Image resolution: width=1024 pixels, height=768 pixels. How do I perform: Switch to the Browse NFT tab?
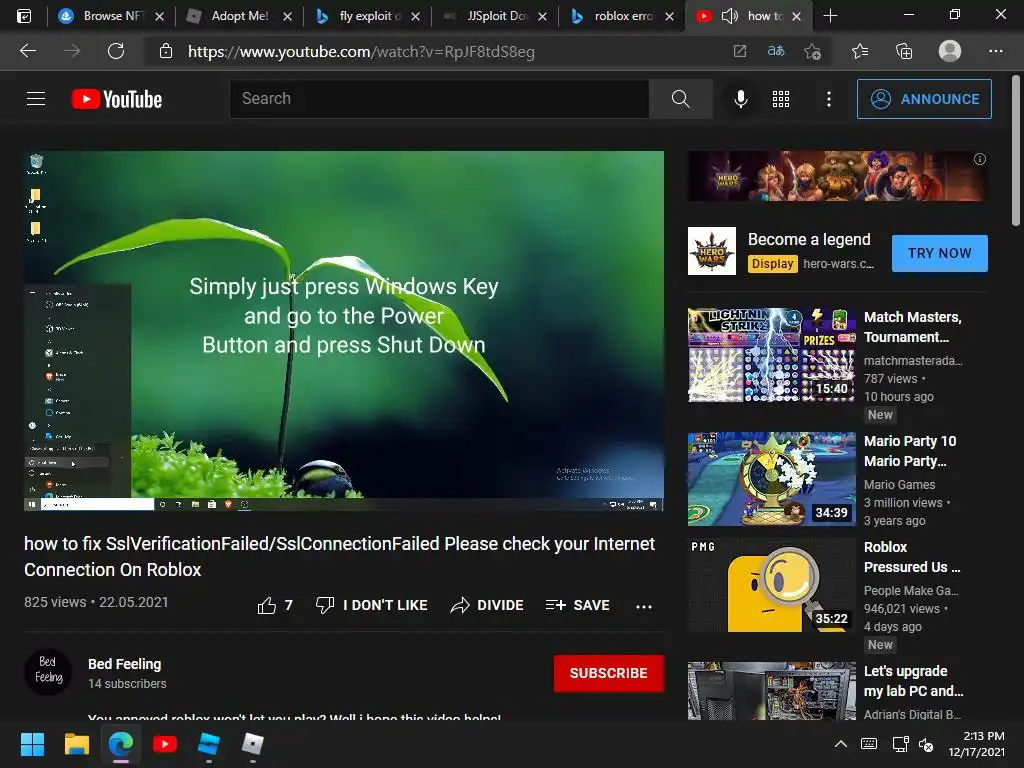111,16
